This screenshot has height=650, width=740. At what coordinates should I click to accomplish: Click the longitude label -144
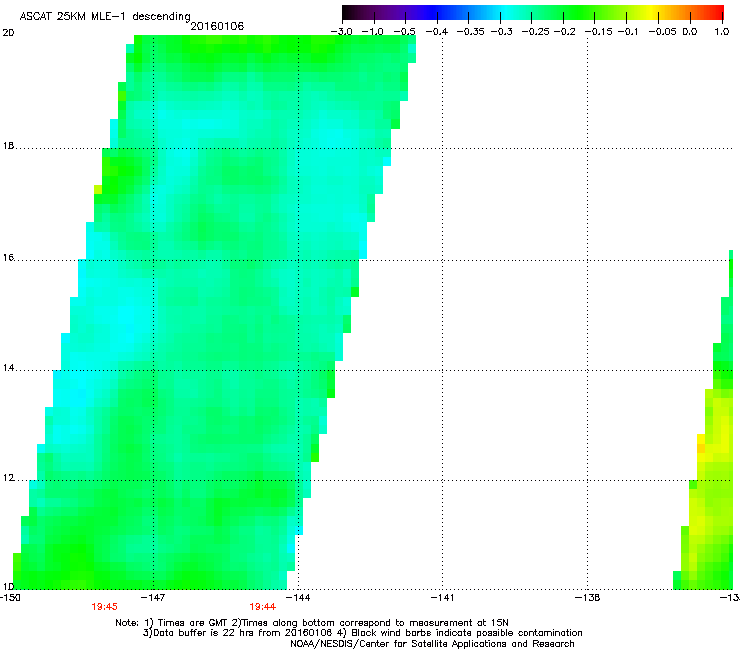(298, 598)
